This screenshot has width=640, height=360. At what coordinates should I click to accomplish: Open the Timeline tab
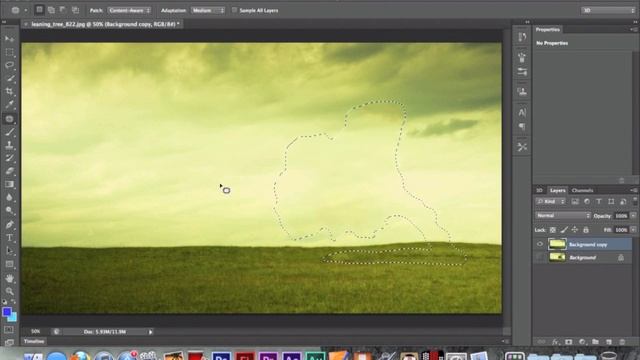coord(34,341)
